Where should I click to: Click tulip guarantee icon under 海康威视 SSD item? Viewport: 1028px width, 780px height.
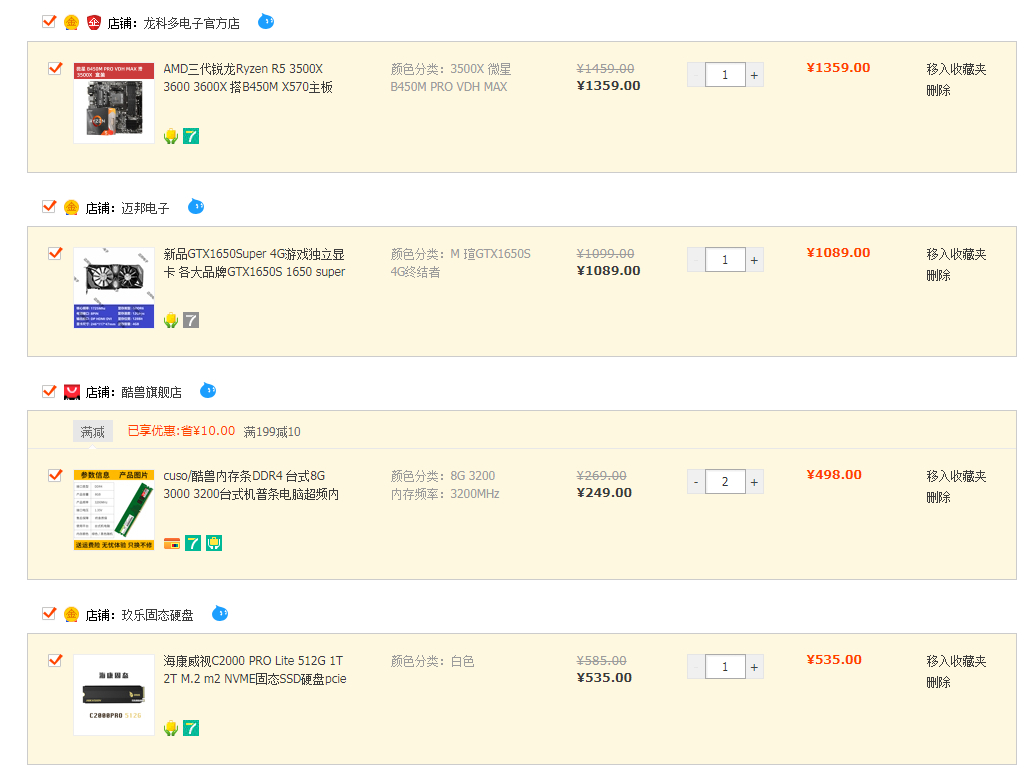click(171, 728)
